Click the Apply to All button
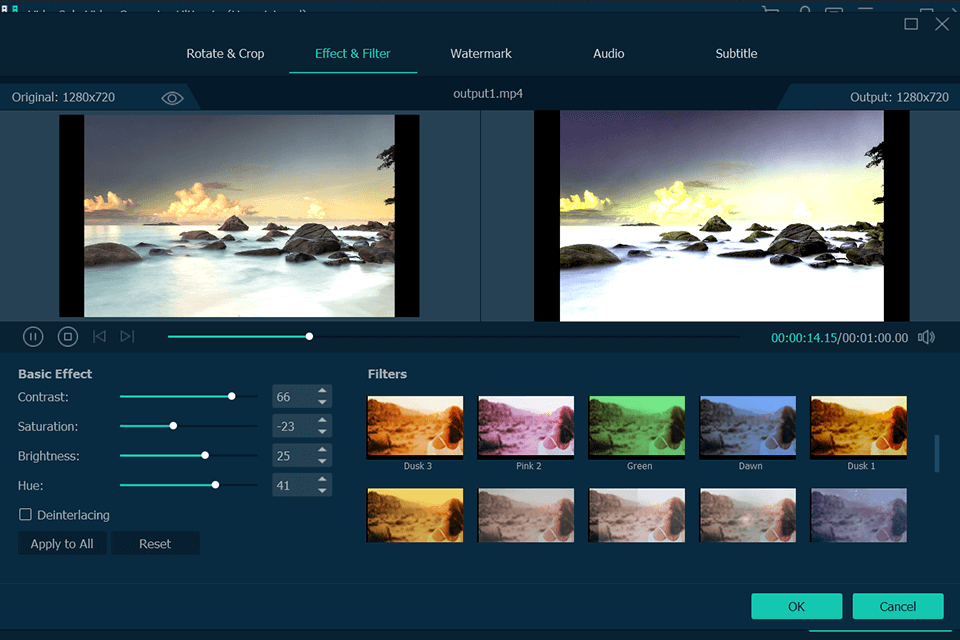Image resolution: width=960 pixels, height=640 pixels. coord(62,544)
